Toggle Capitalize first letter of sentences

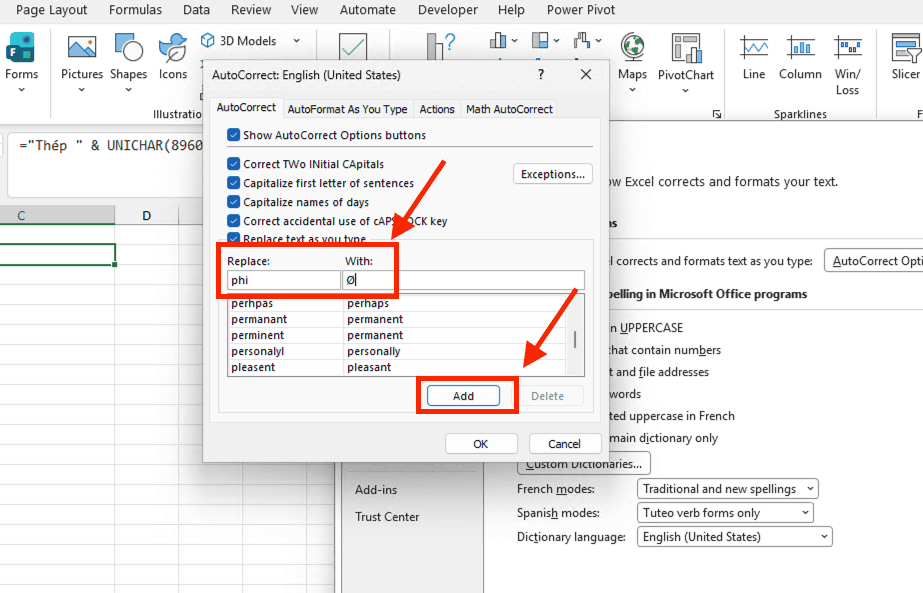234,183
